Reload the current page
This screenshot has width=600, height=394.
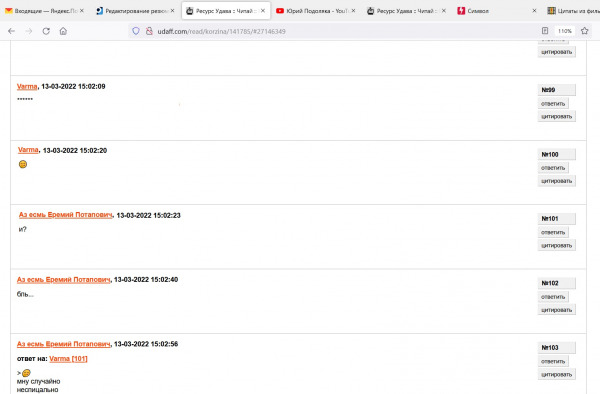46,31
